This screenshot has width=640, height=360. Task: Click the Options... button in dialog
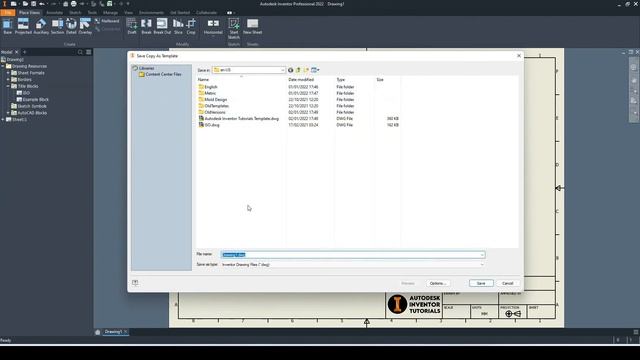click(438, 283)
